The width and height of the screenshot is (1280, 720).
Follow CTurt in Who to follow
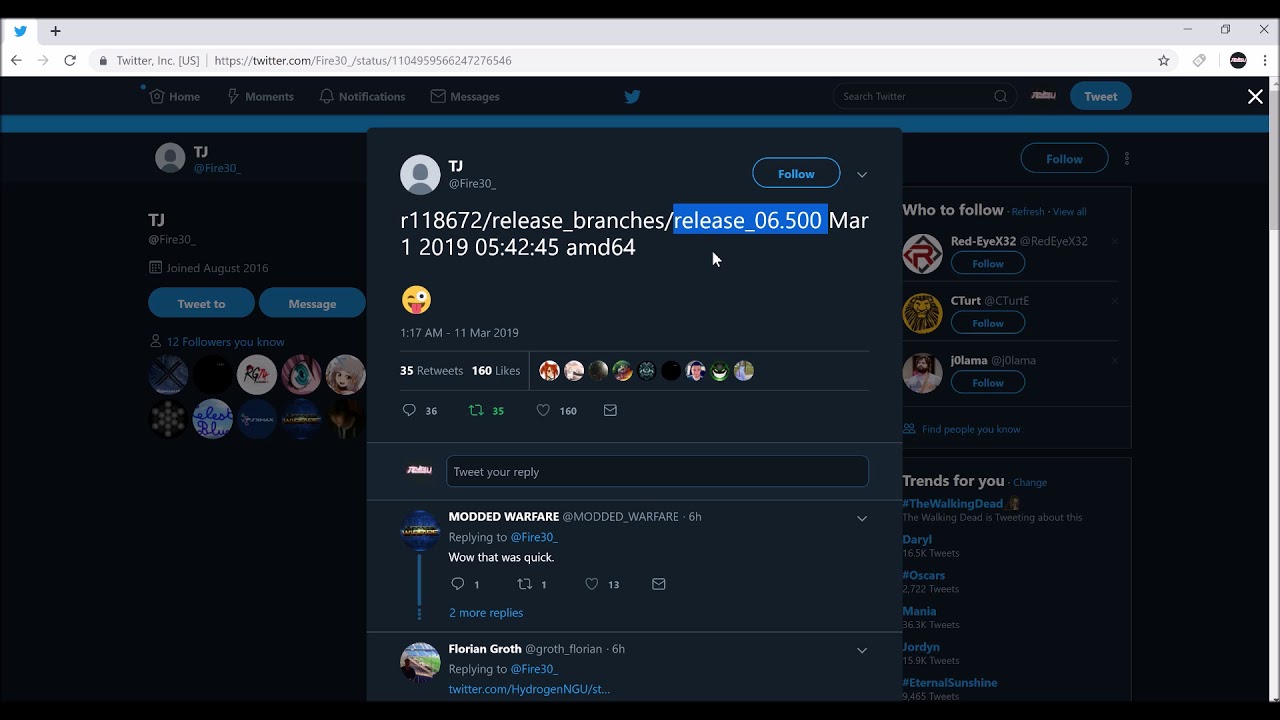tap(987, 323)
